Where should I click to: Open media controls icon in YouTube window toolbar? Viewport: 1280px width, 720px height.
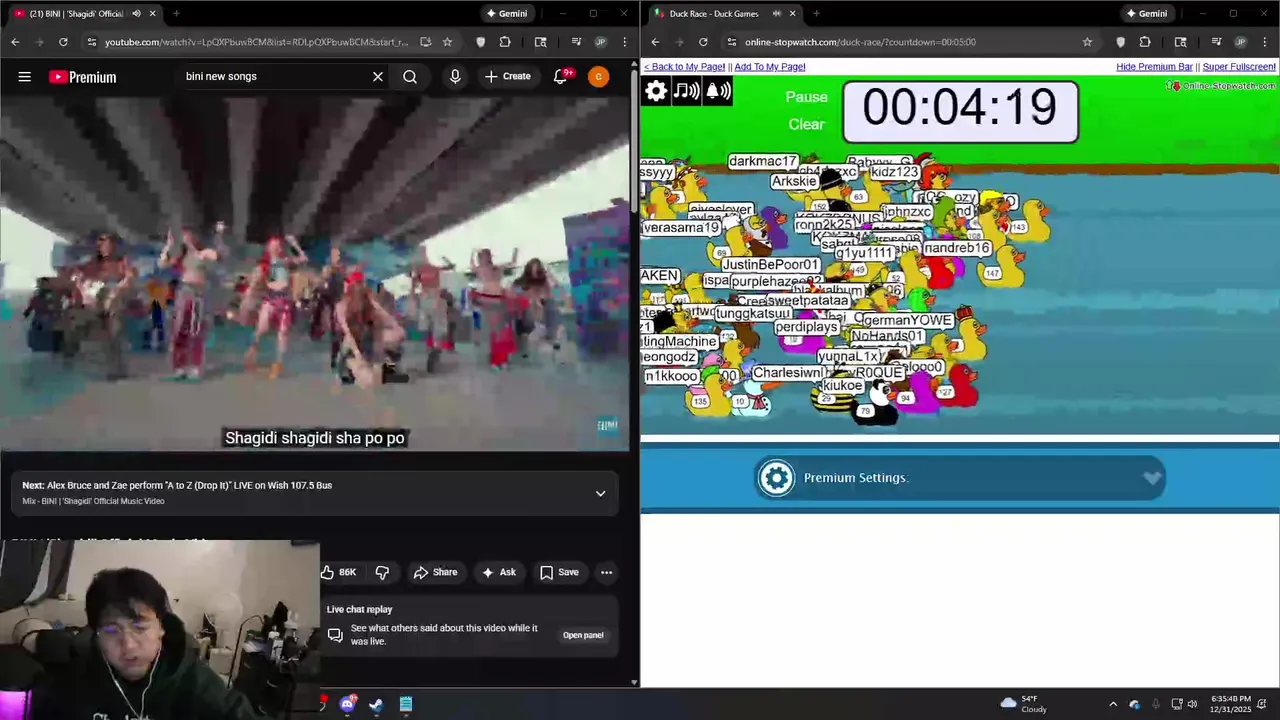pyautogui.click(x=576, y=42)
